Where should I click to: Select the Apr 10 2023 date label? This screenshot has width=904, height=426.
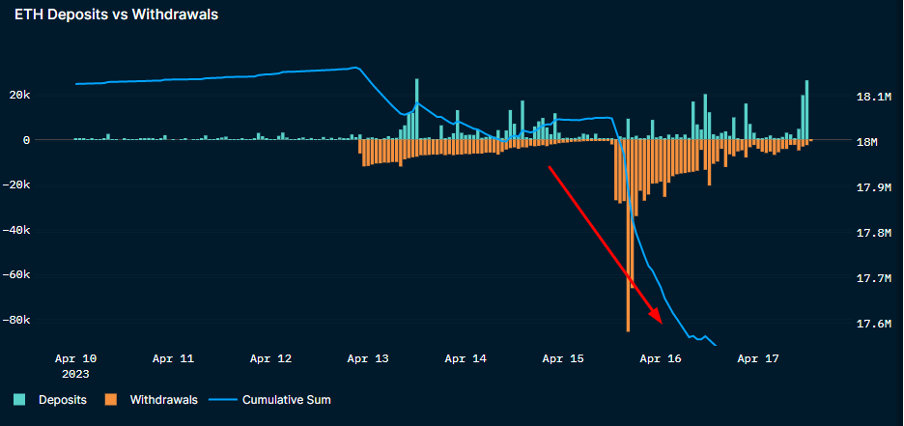click(76, 365)
